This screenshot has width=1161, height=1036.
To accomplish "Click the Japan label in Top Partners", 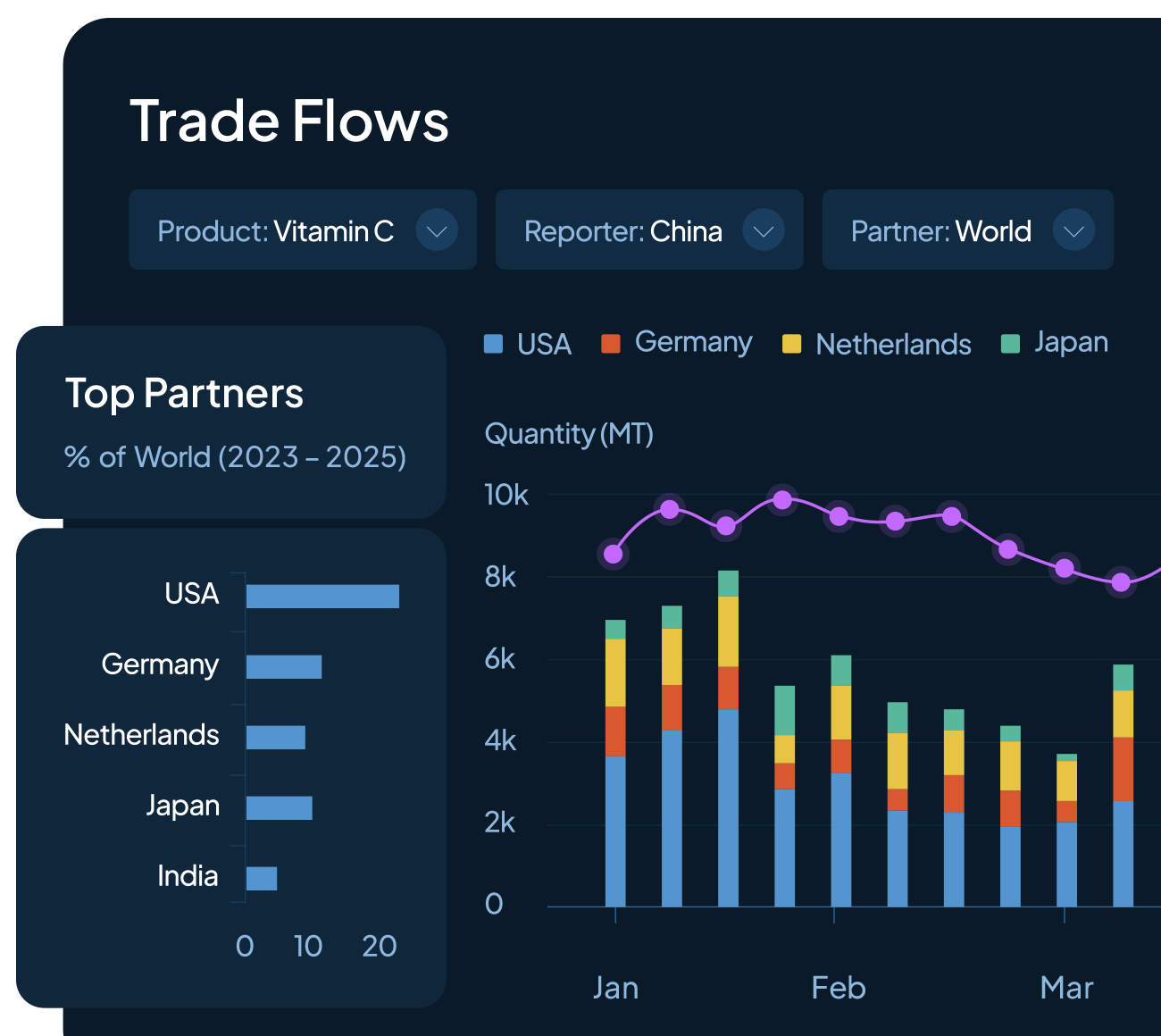I will (x=183, y=806).
